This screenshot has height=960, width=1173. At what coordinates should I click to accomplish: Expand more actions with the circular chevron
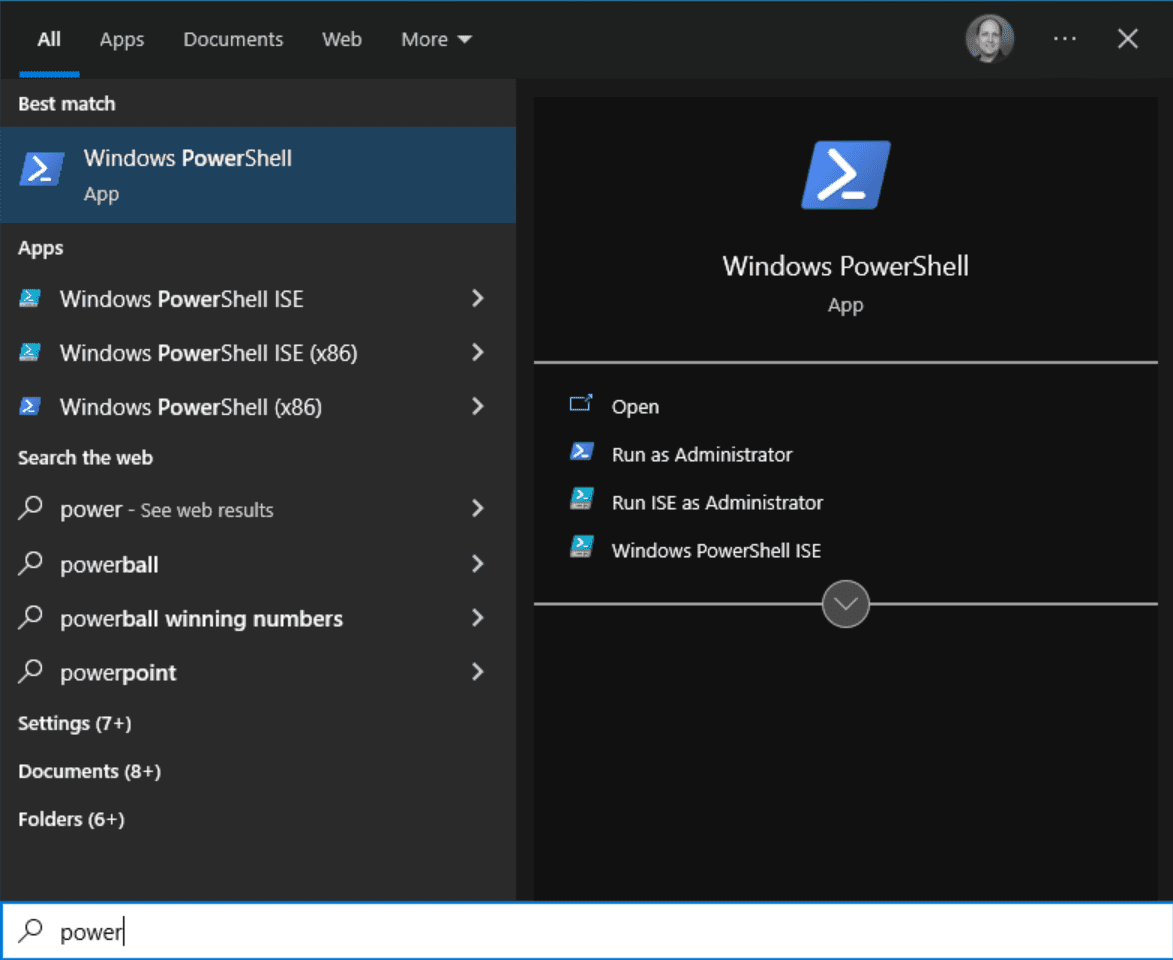coord(845,604)
